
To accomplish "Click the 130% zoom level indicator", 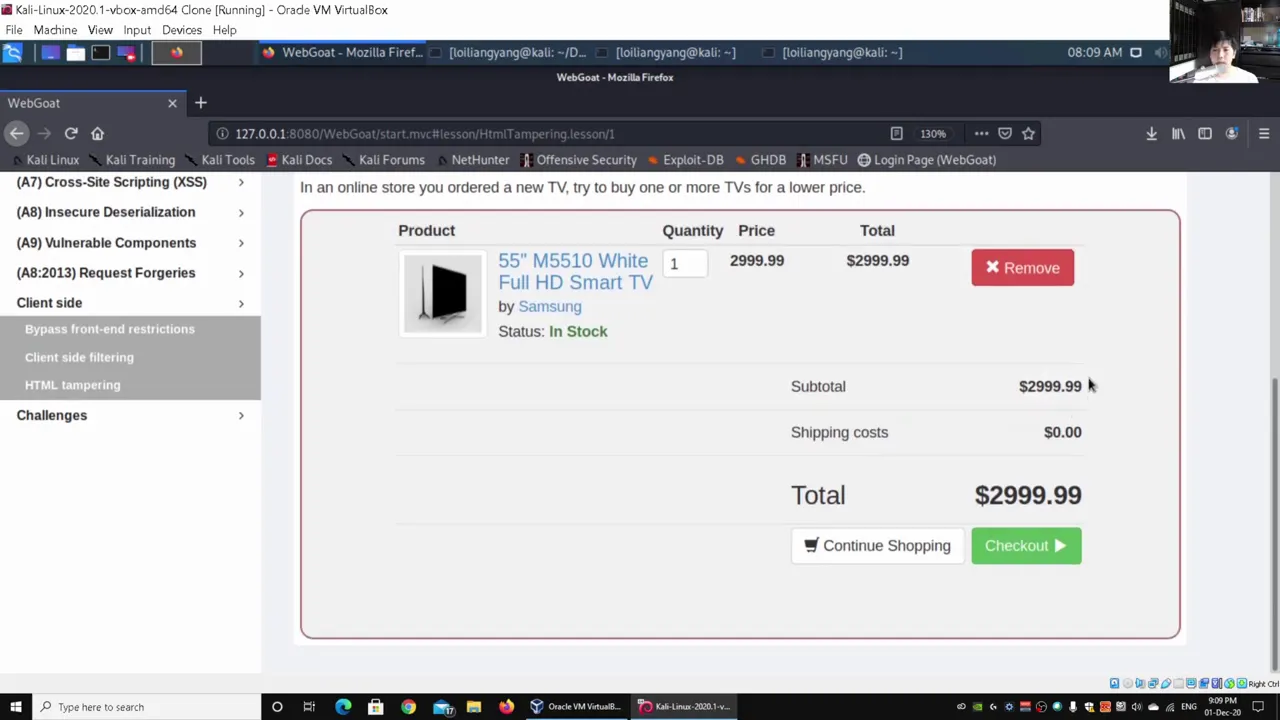I will click(933, 134).
